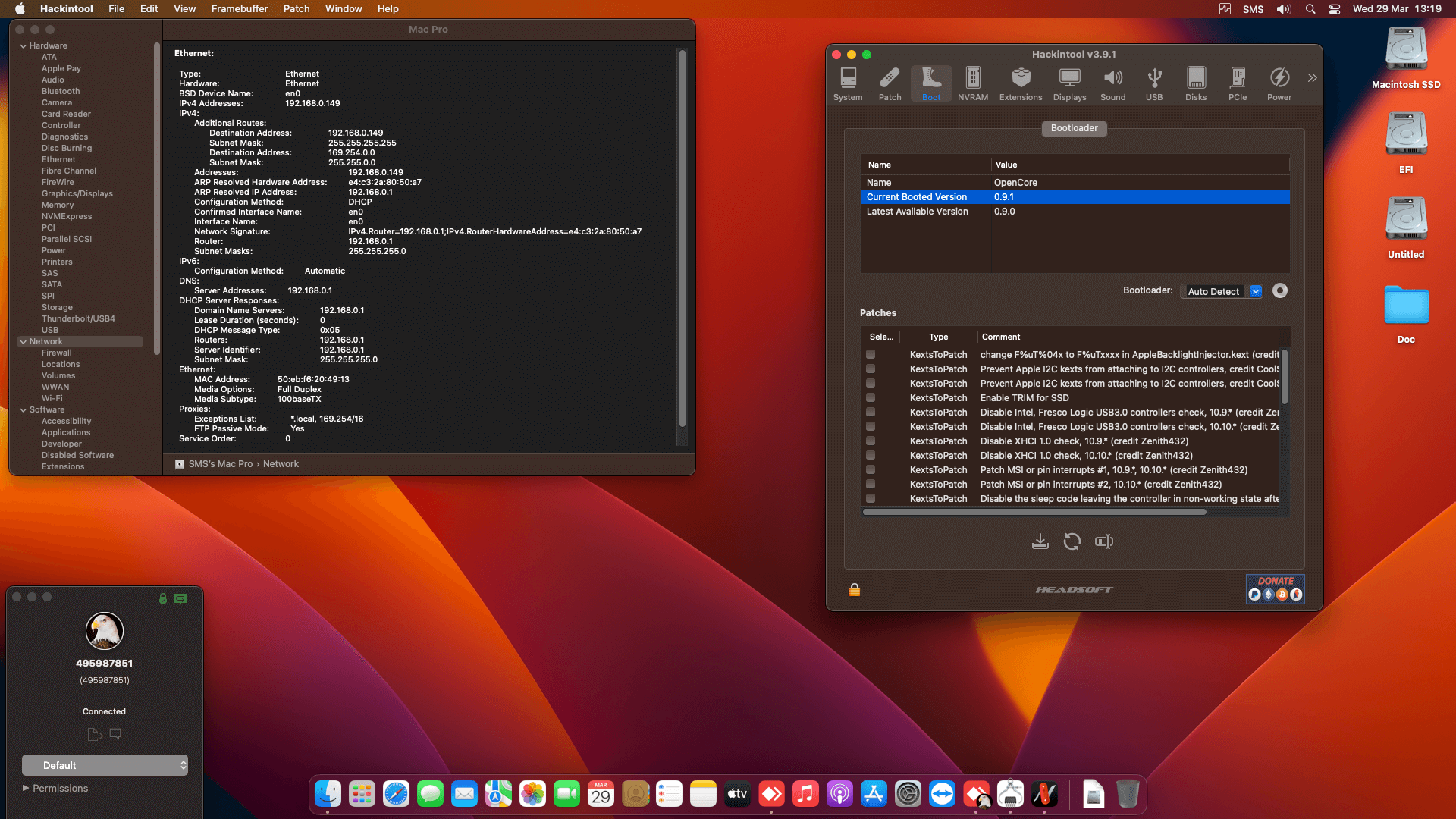Expand the Permissions disclosure triangle
This screenshot has height=819, width=1456.
coord(26,788)
